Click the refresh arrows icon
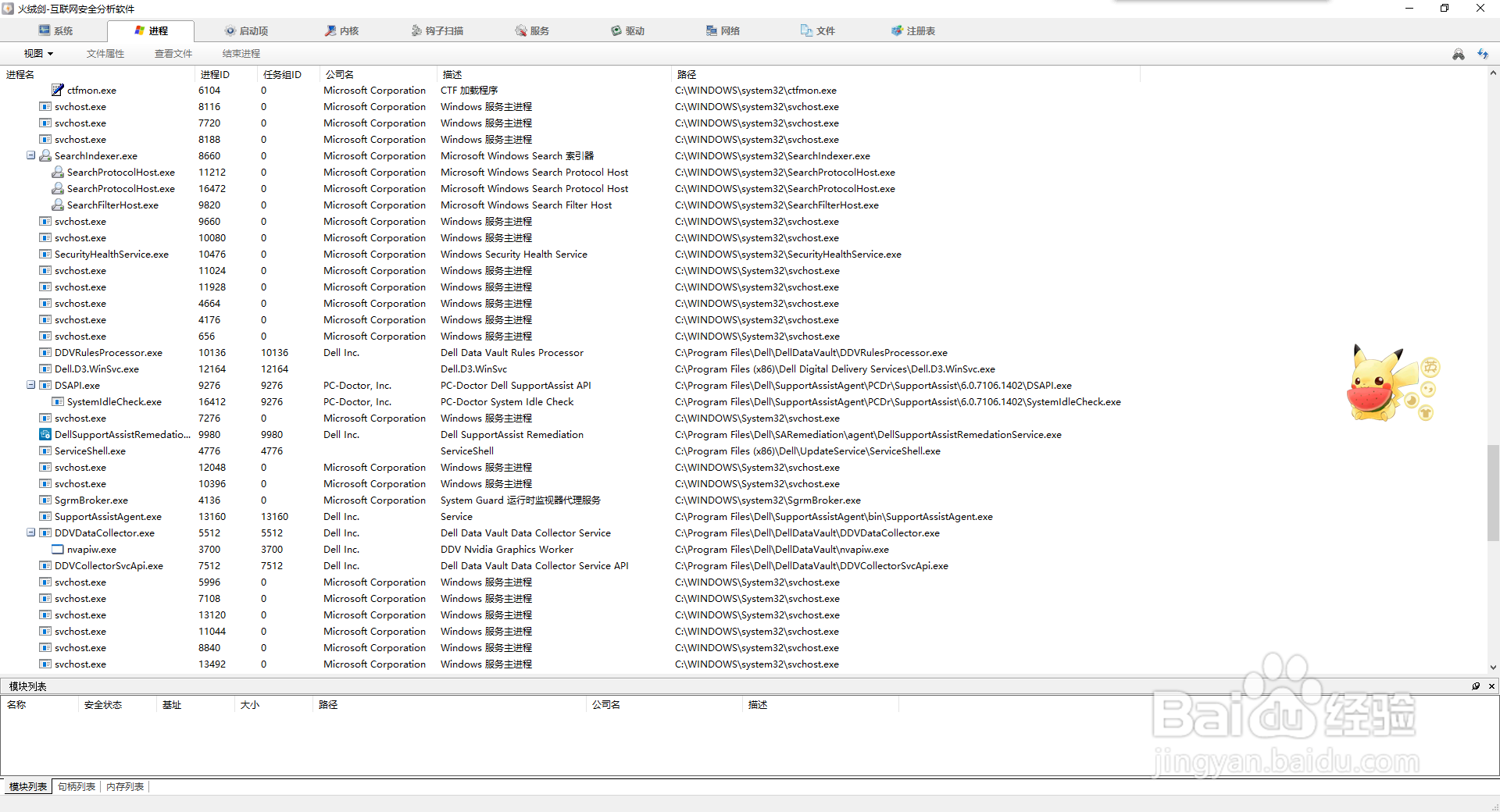 pyautogui.click(x=1483, y=54)
